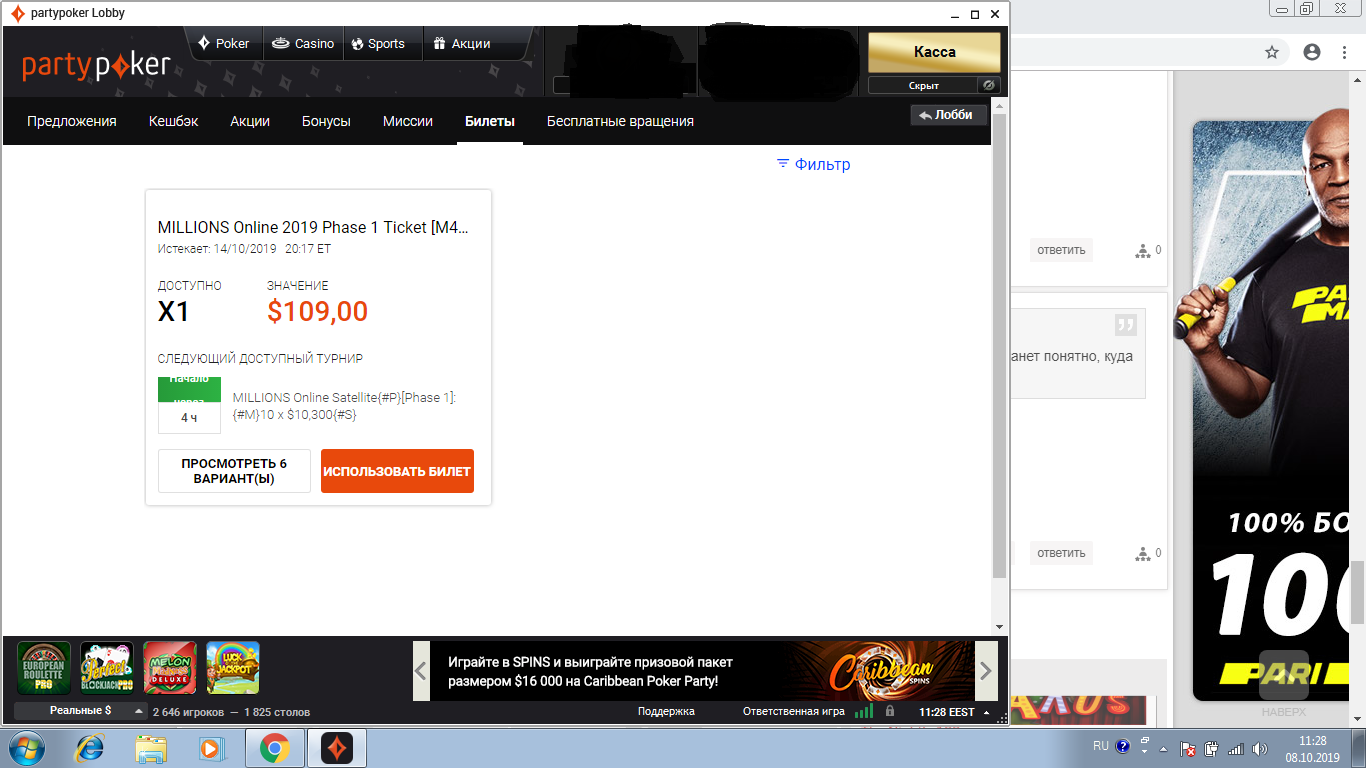Click the Windows Start button
Viewport: 1366px width, 768px height.
[x=27, y=748]
